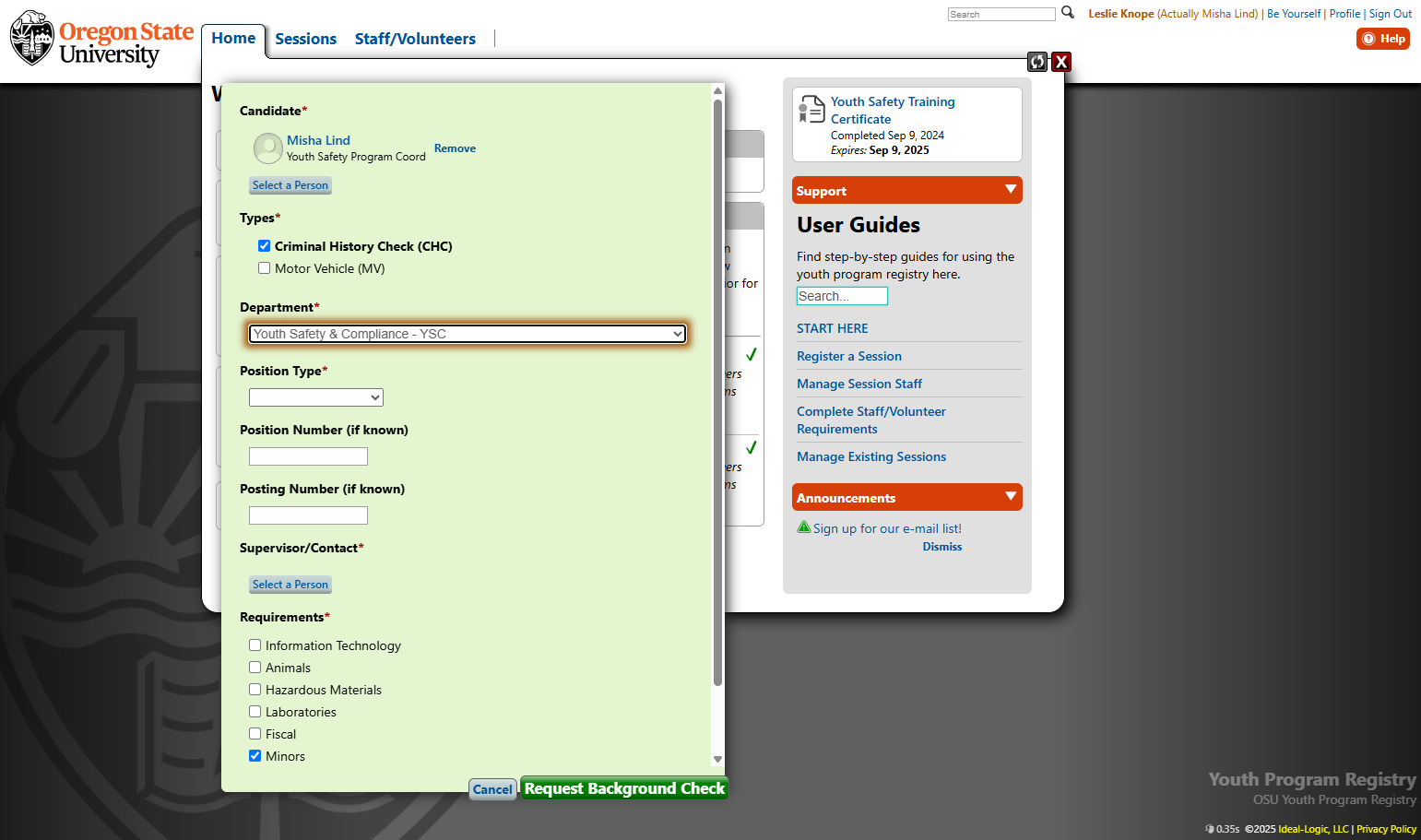The width and height of the screenshot is (1421, 840).
Task: Select the Laboratories requirement checkbox
Action: 255,712
